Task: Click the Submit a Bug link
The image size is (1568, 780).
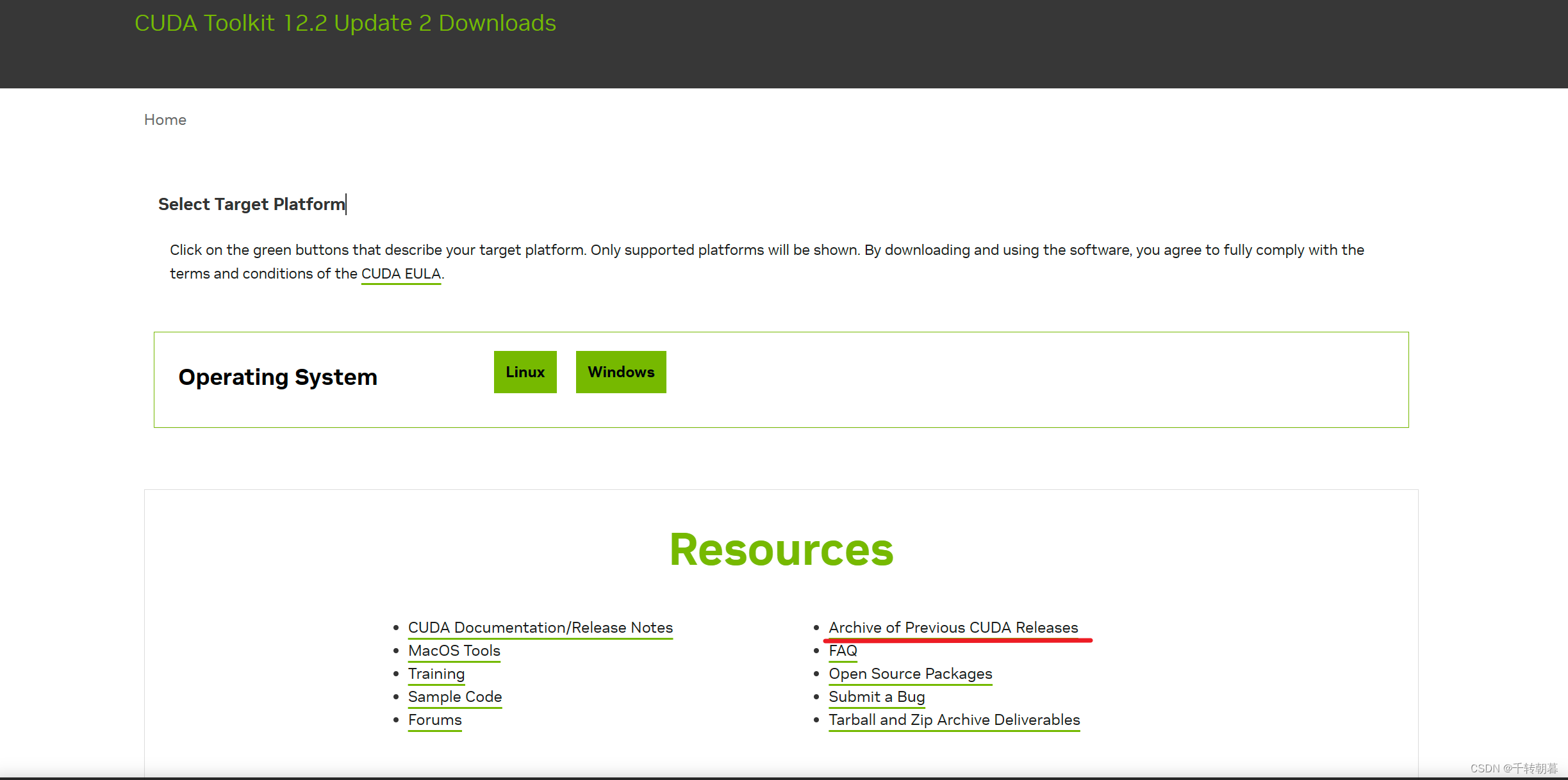Action: [877, 697]
